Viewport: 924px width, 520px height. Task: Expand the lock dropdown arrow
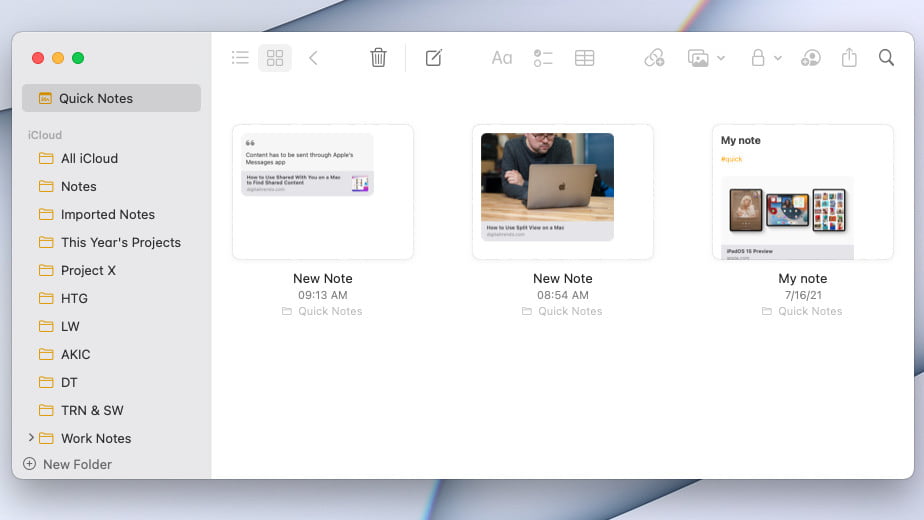click(778, 58)
